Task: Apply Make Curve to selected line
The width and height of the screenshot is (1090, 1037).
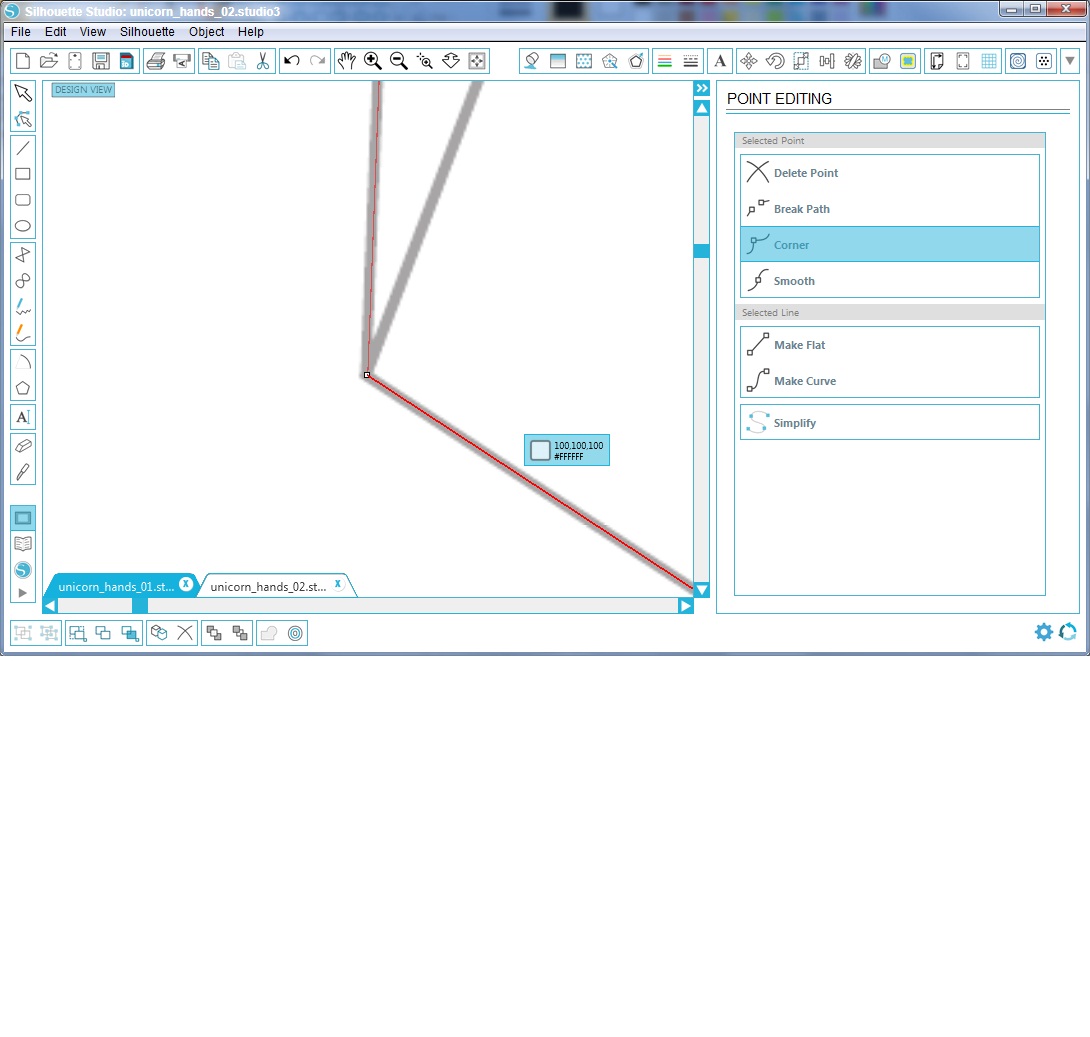Action: pyautogui.click(x=890, y=381)
